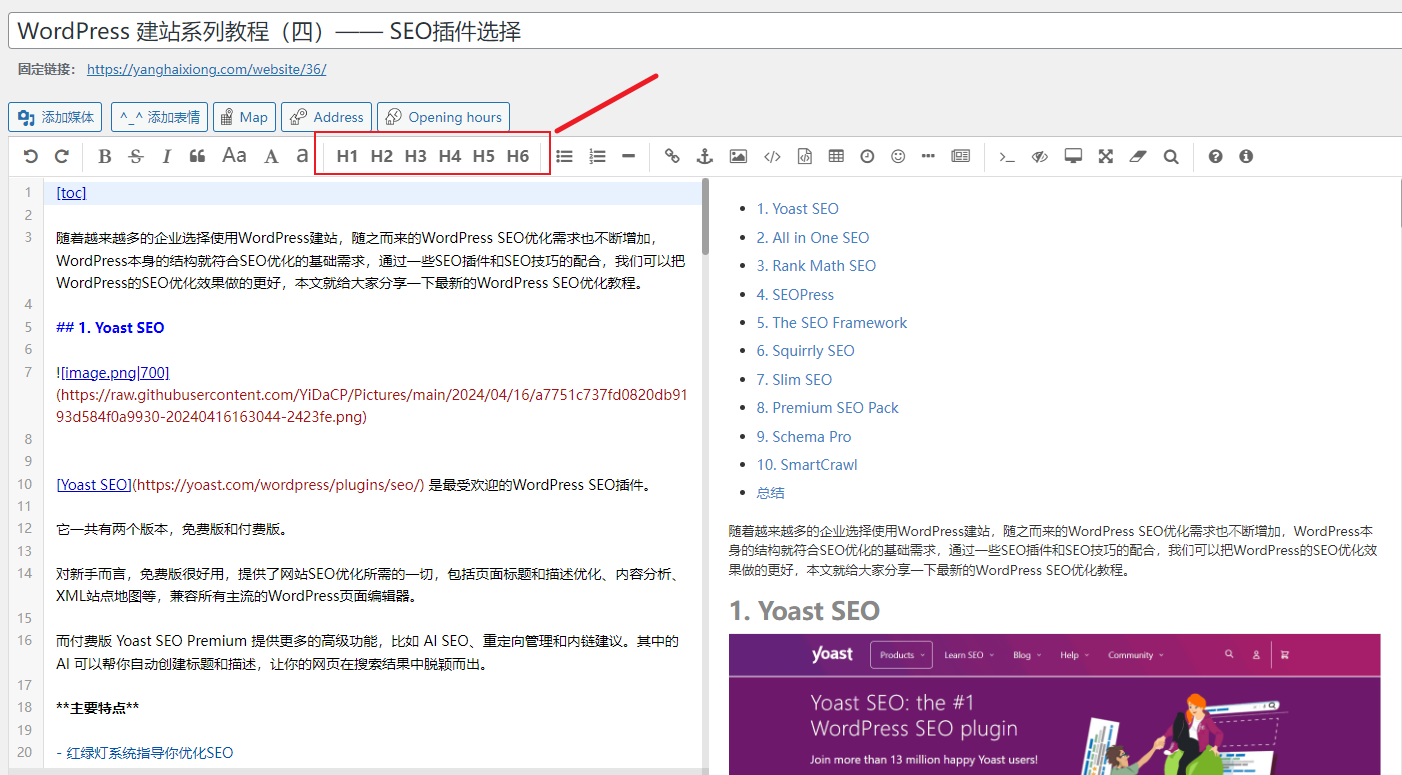Jump to 2. All in One SEO
The height and width of the screenshot is (775, 1402).
812,237
